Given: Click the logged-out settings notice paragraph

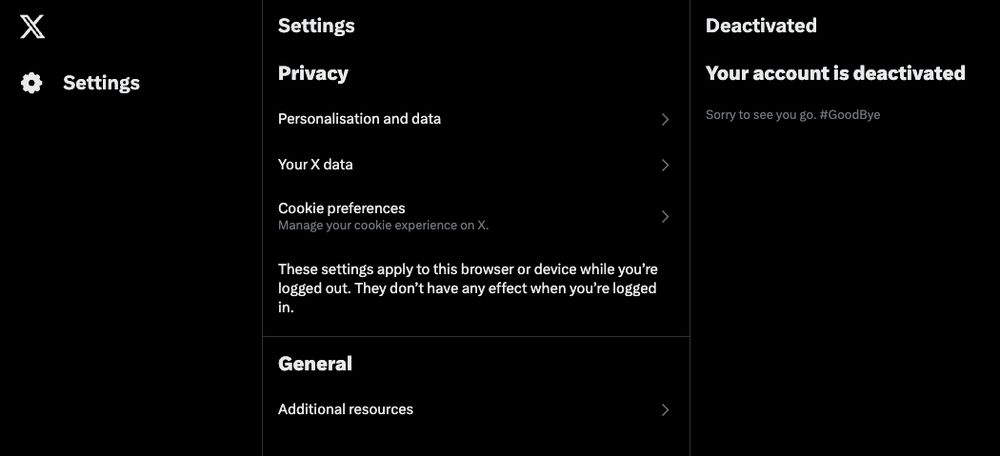Looking at the screenshot, I should [468, 288].
